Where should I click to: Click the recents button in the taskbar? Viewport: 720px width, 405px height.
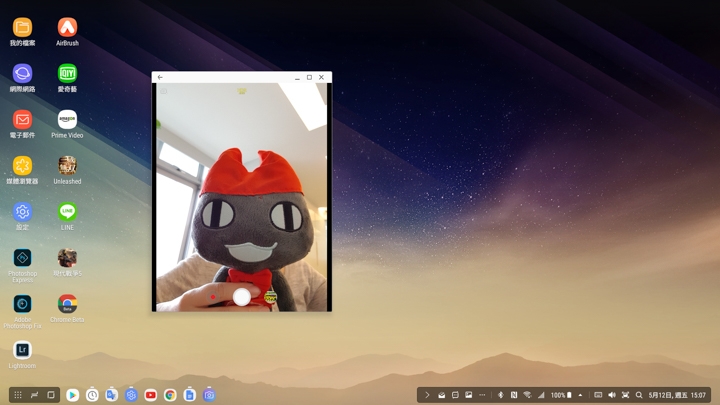pyautogui.click(x=34, y=395)
